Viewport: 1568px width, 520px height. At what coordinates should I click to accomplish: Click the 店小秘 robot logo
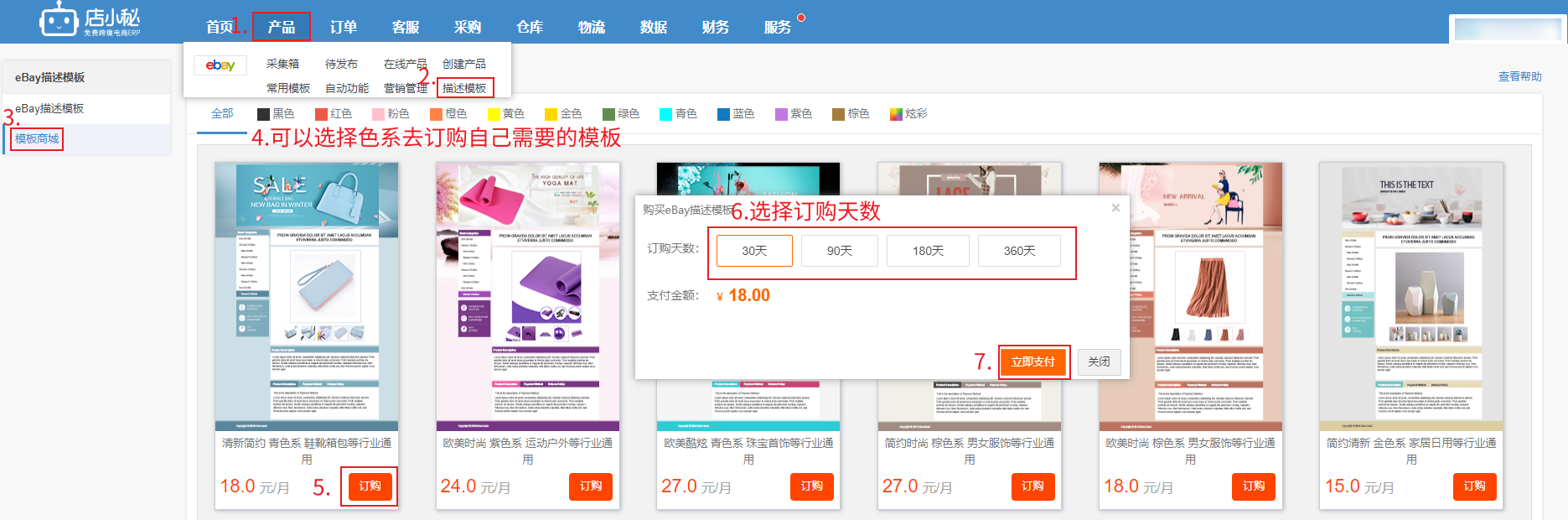pyautogui.click(x=59, y=20)
